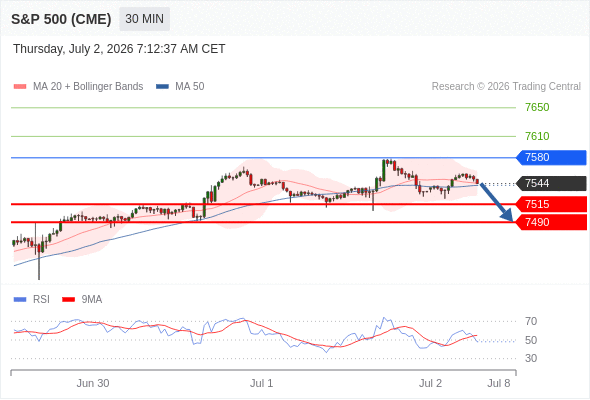
Task: Select the red 9MA legend swatch
Action: (68, 300)
